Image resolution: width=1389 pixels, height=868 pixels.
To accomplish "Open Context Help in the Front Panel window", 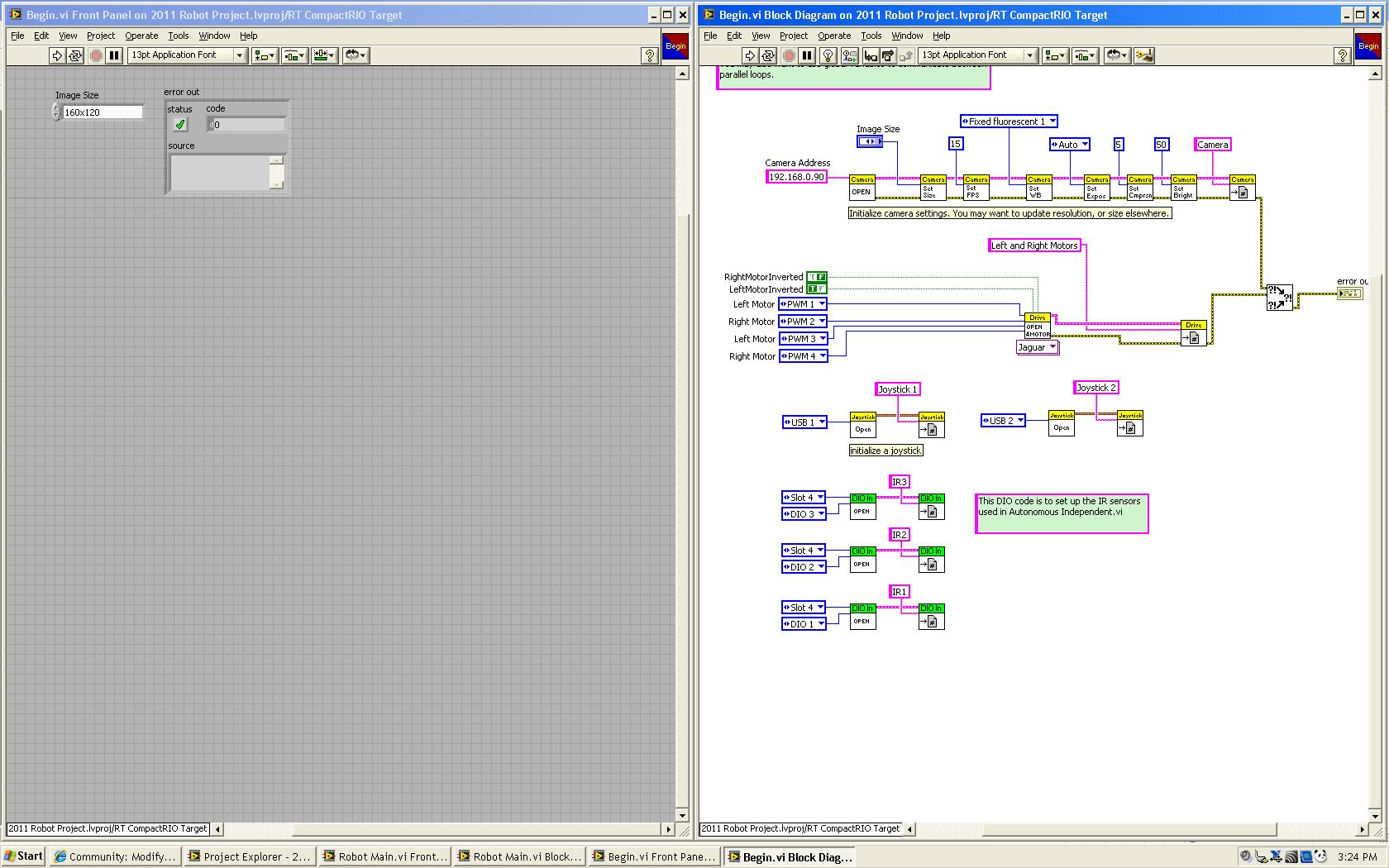I will pyautogui.click(x=650, y=55).
